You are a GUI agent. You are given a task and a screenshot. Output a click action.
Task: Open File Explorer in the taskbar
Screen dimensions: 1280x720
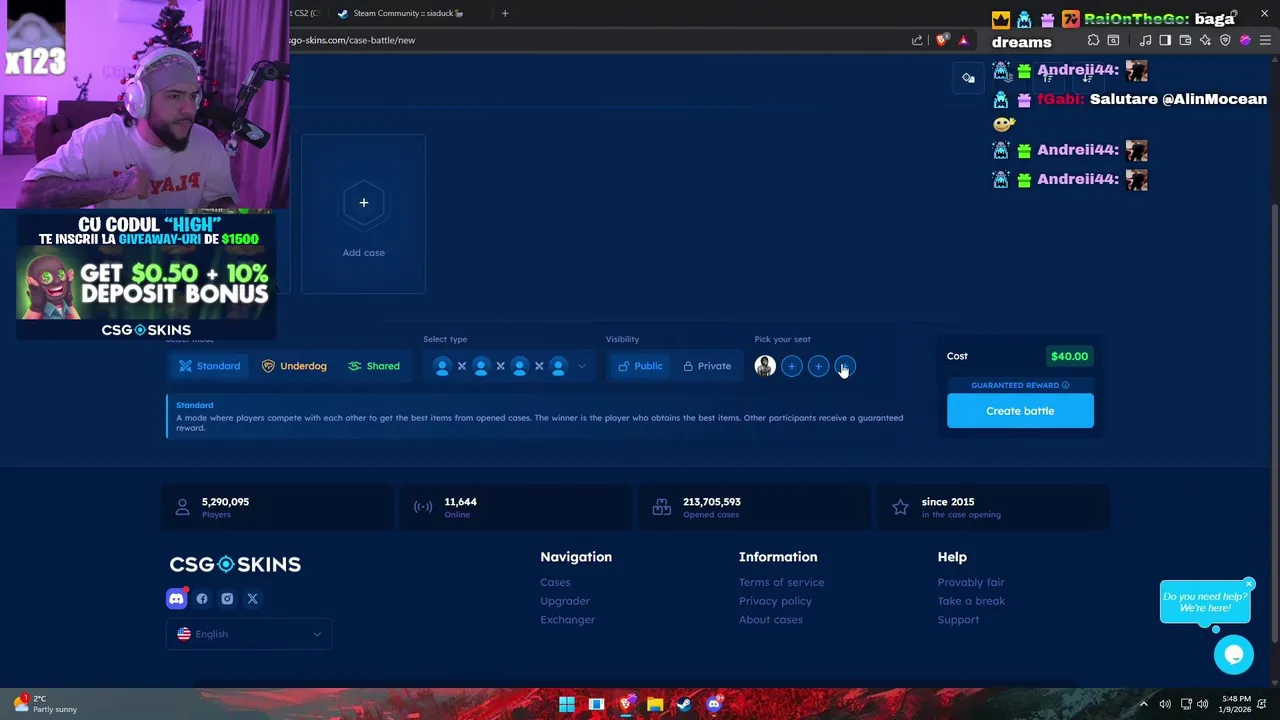coord(655,704)
